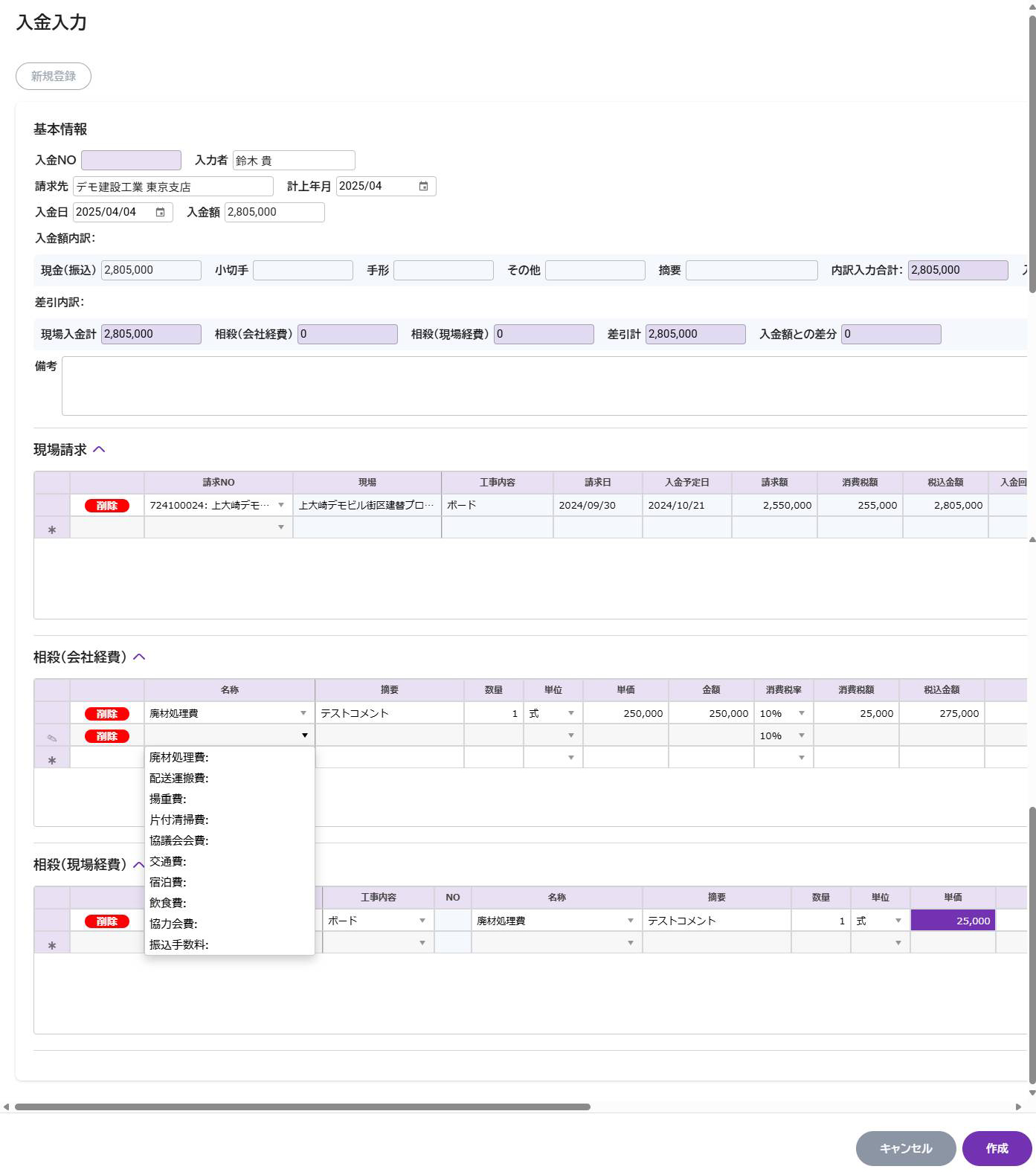
Task: Click the 税込金額 cell 2,805,000 in 現場請求
Action: click(x=945, y=505)
